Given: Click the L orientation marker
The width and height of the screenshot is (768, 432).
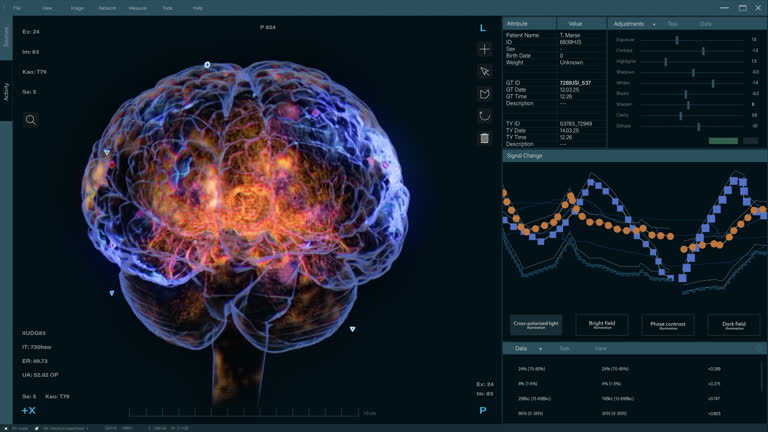Looking at the screenshot, I should (x=483, y=28).
